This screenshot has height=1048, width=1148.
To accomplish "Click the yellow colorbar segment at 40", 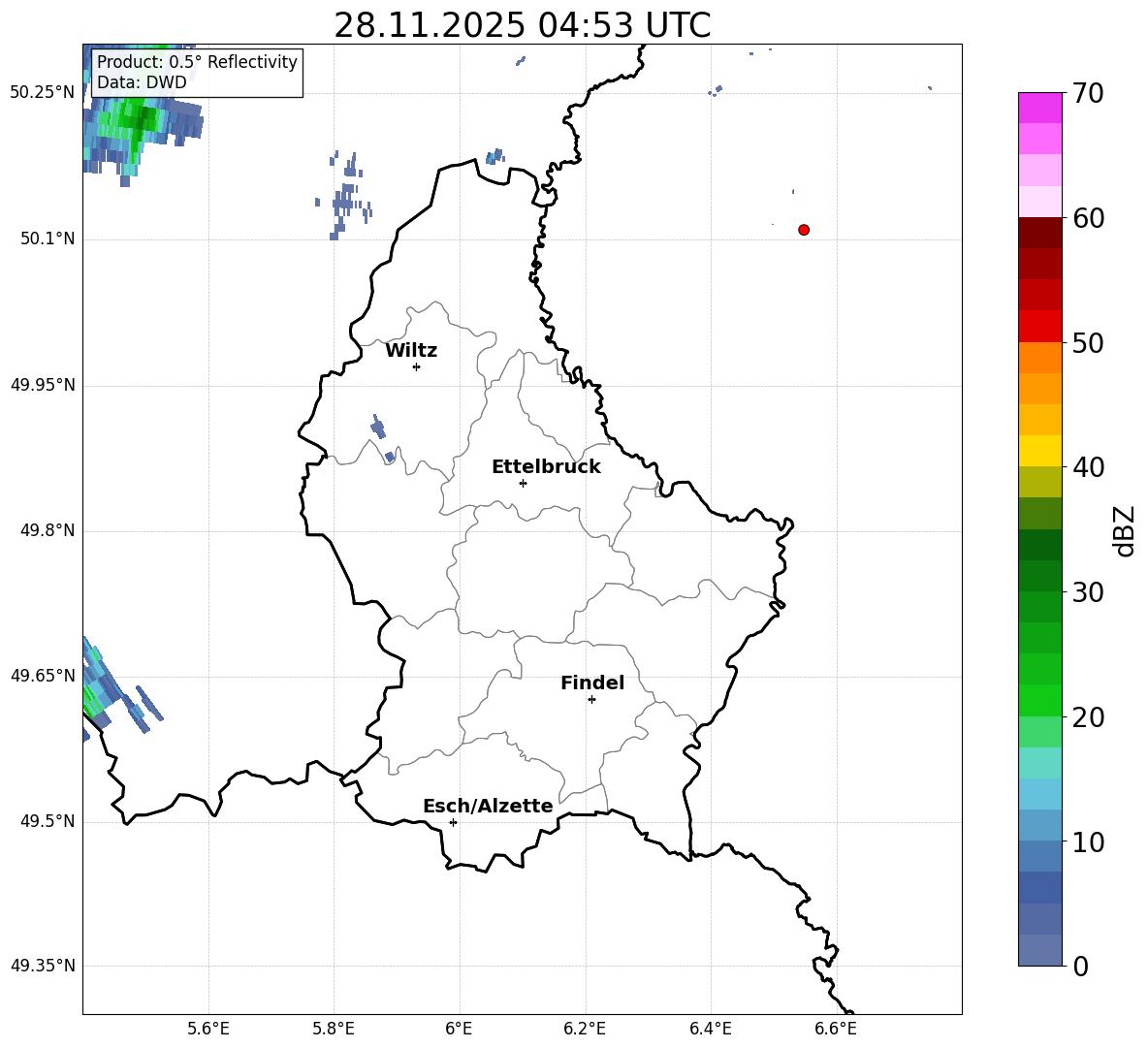I will coord(1039,451).
